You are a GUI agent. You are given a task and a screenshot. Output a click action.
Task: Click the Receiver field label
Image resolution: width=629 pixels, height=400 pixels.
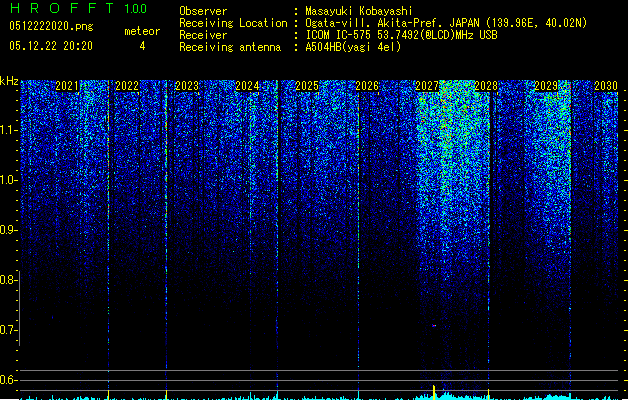(203, 35)
